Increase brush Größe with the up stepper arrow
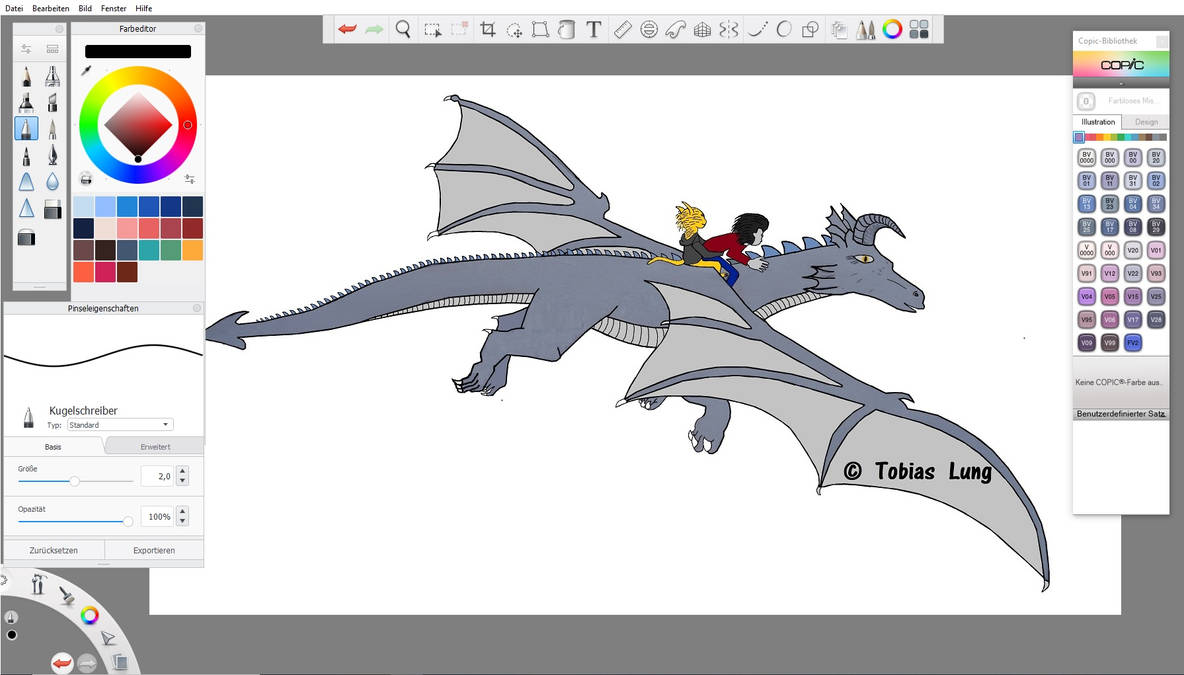Viewport: 1184px width, 675px height. pyautogui.click(x=181, y=471)
